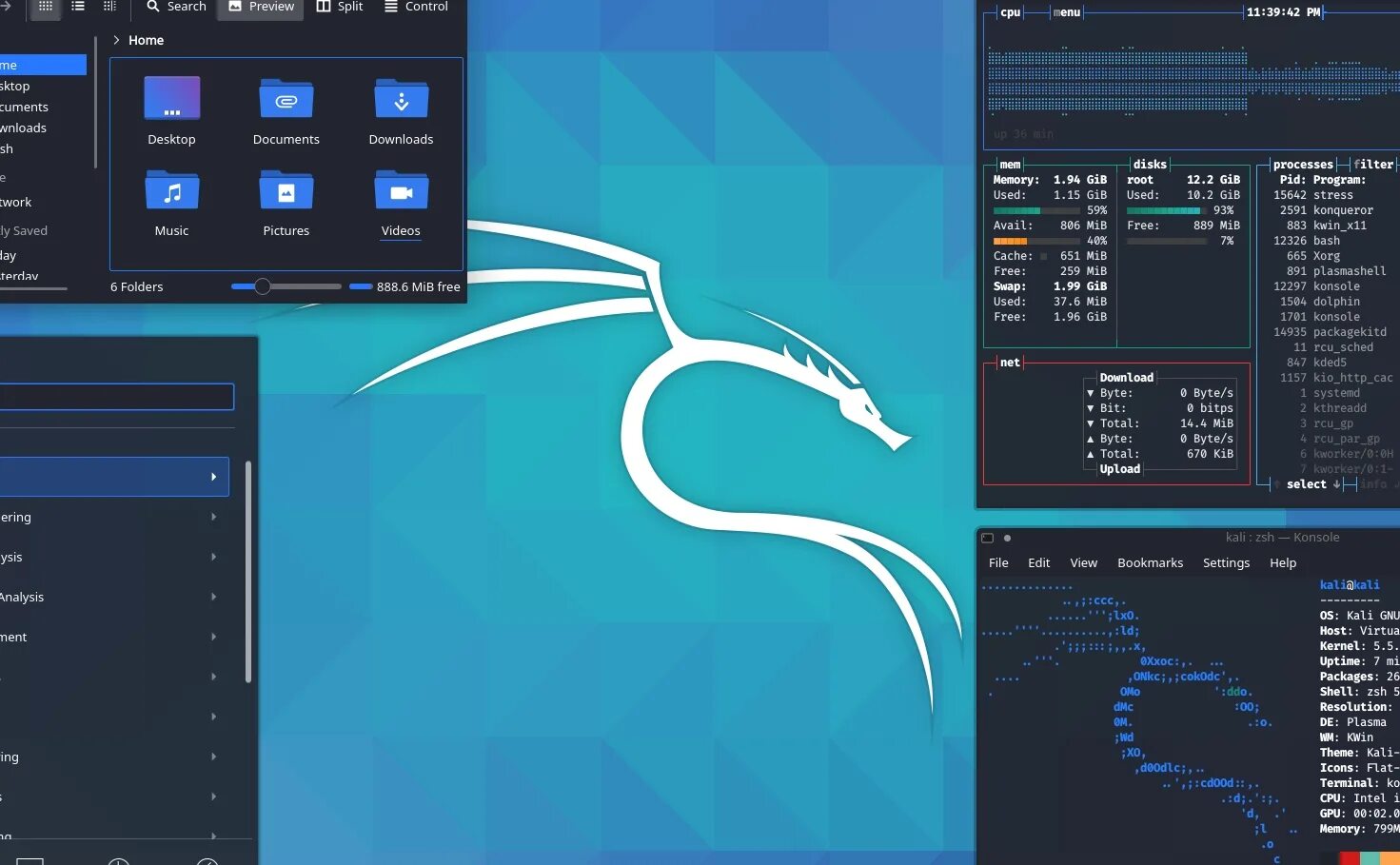This screenshot has height=865, width=1400.
Task: Click the '6 Folders' status text
Action: pyautogui.click(x=136, y=286)
